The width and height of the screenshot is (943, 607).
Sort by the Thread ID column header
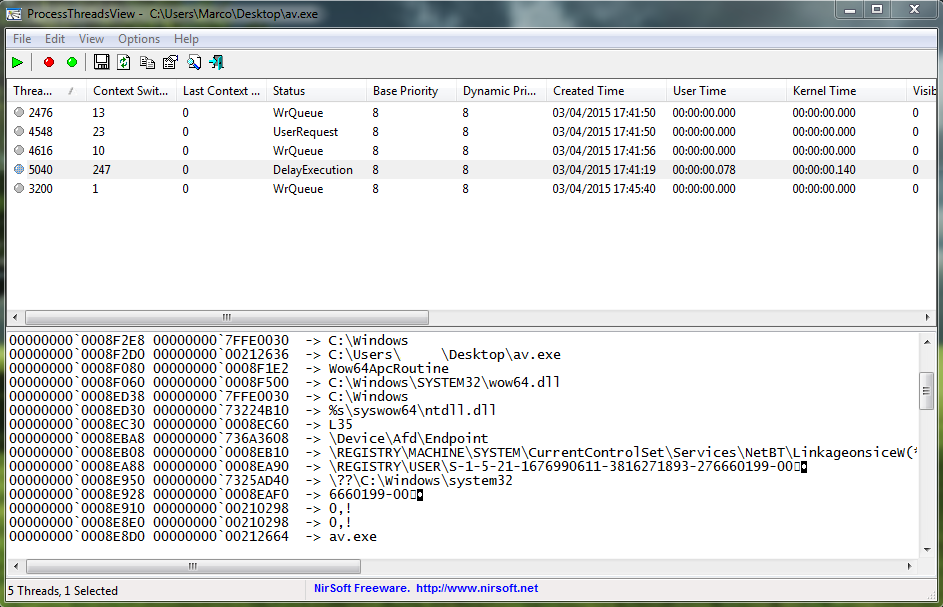click(x=46, y=91)
